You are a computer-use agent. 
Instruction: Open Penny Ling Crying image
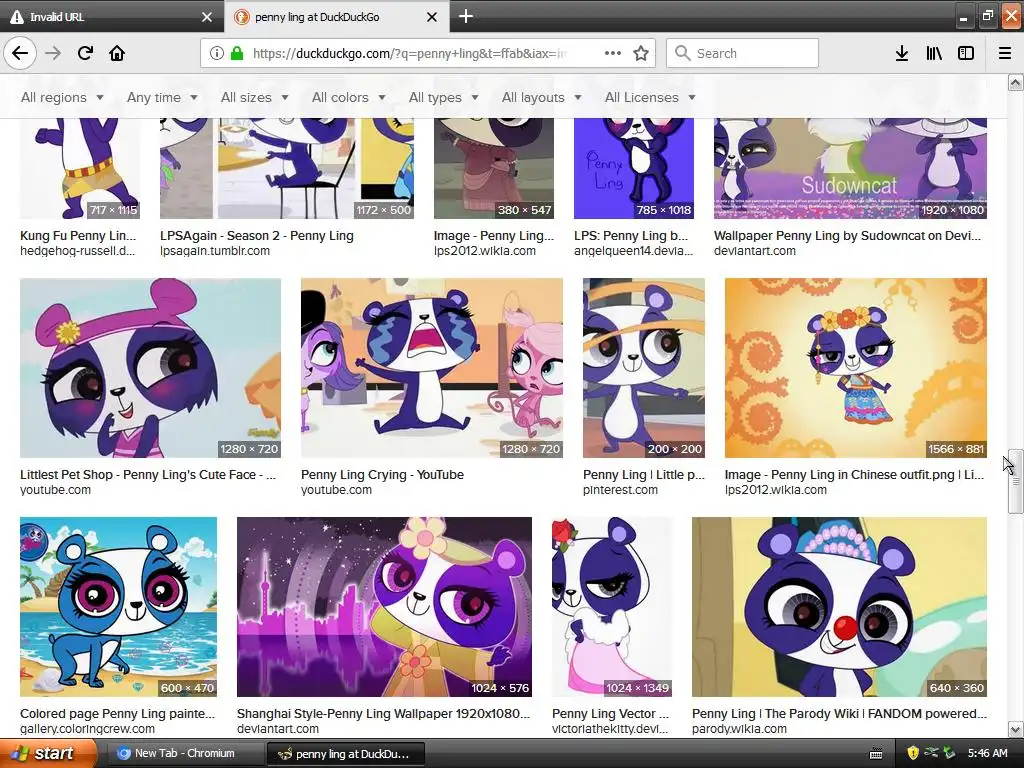pyautogui.click(x=432, y=368)
